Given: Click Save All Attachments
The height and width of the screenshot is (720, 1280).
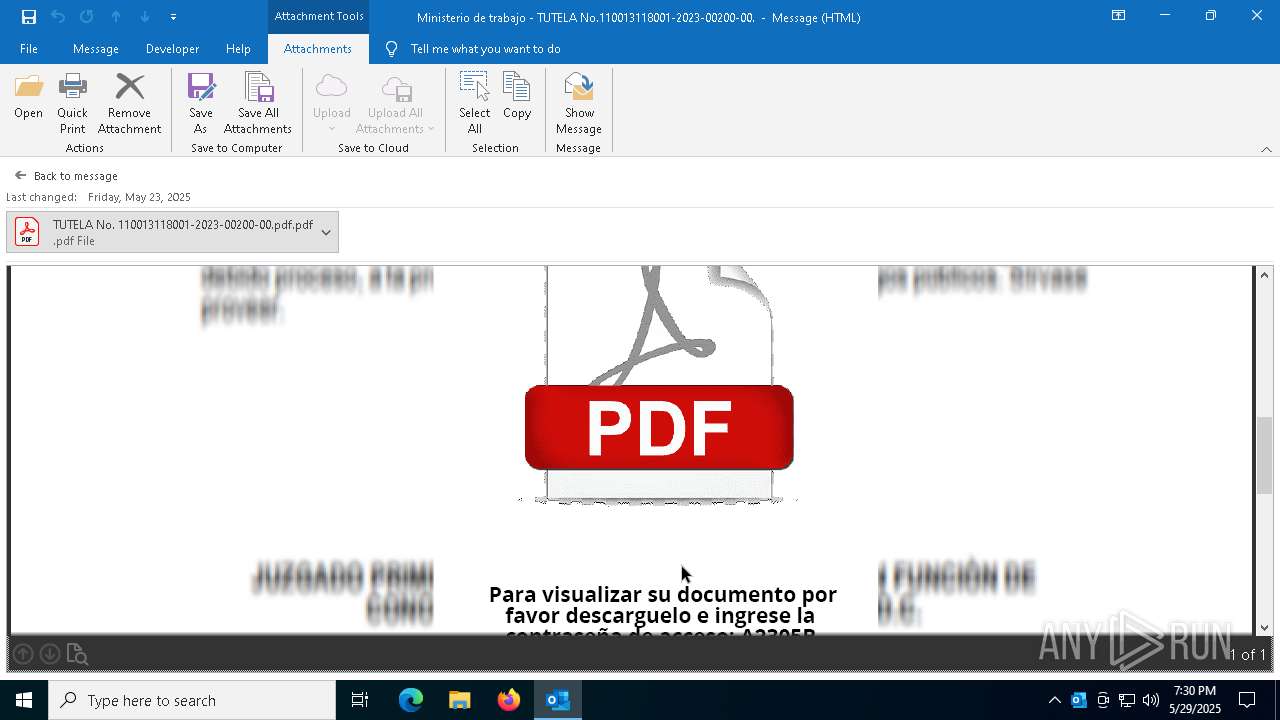Looking at the screenshot, I should click(x=258, y=103).
